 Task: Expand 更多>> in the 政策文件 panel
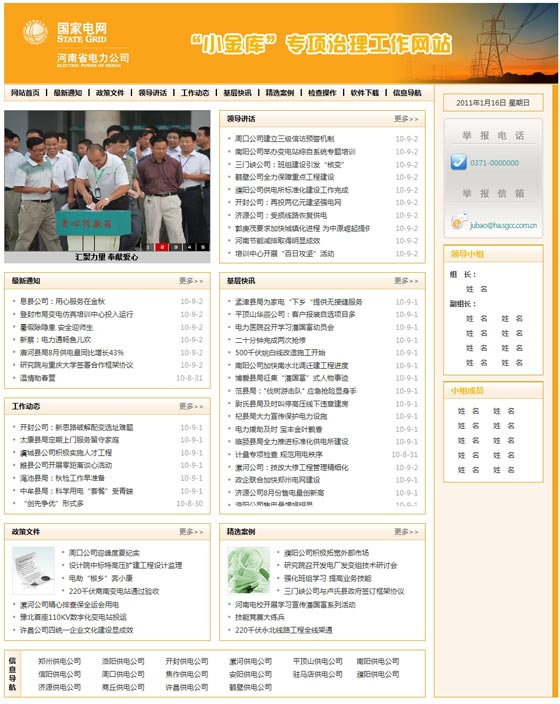(x=191, y=532)
